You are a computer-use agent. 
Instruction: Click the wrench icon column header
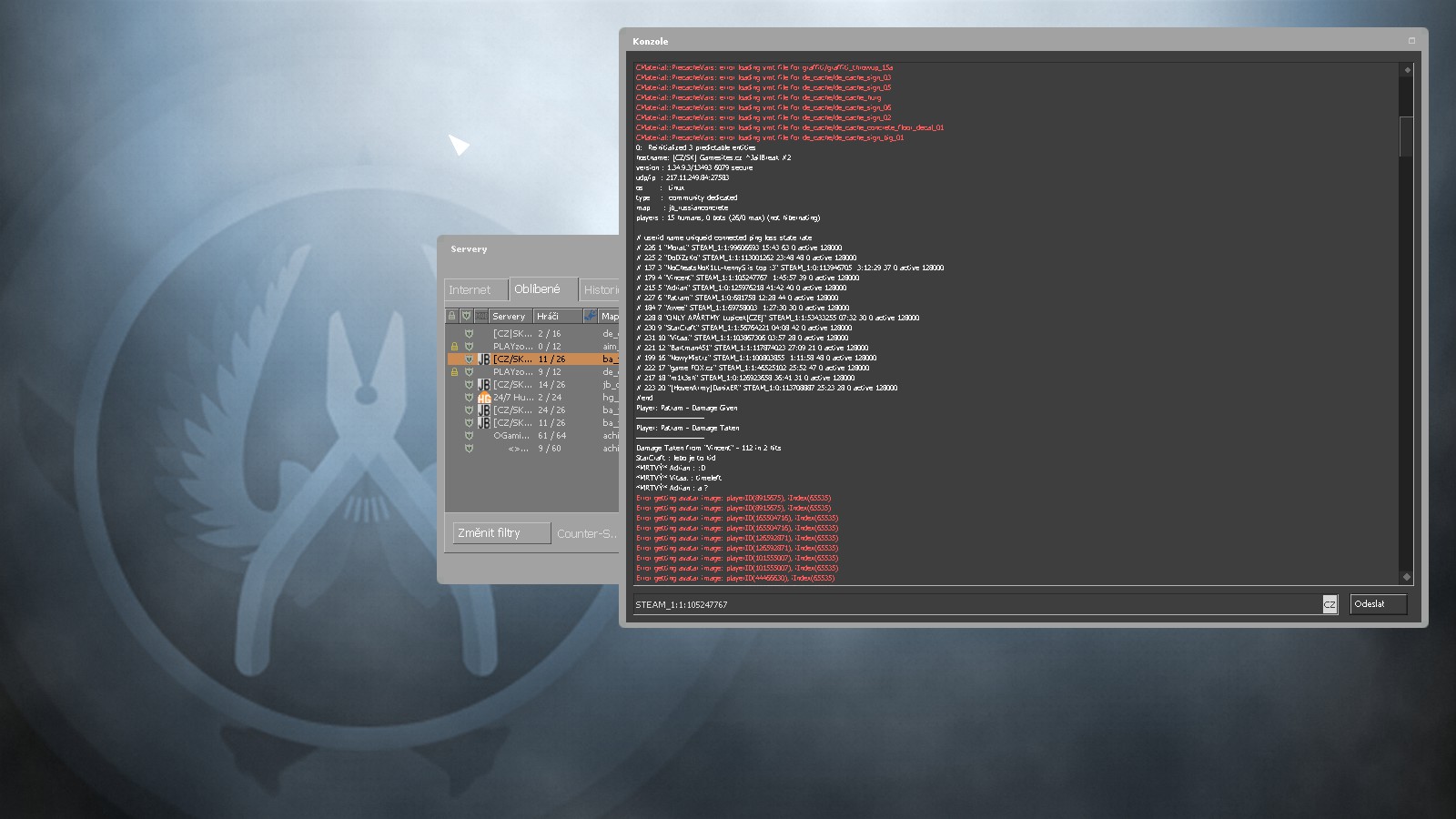(591, 316)
